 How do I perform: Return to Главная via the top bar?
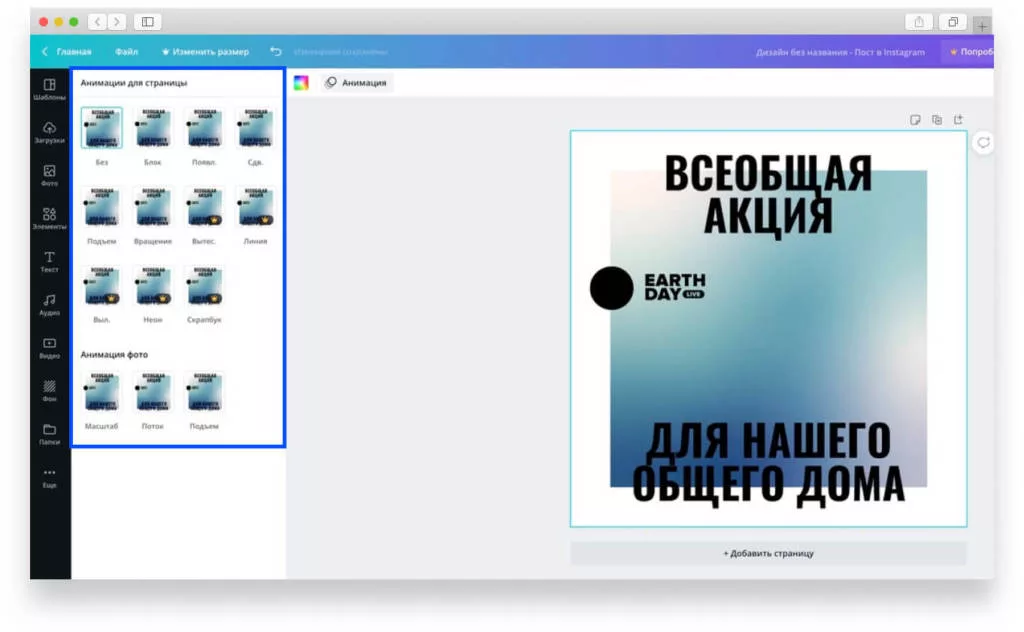point(67,52)
